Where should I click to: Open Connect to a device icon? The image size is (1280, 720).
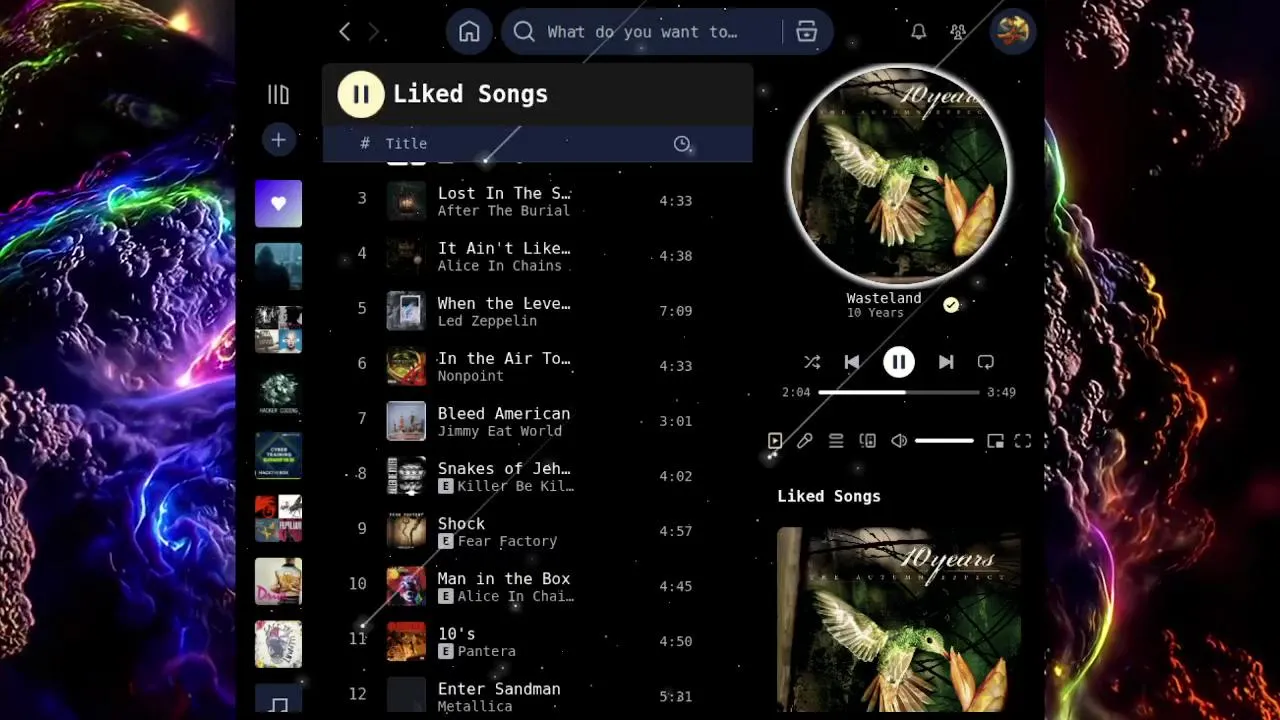[x=867, y=441]
